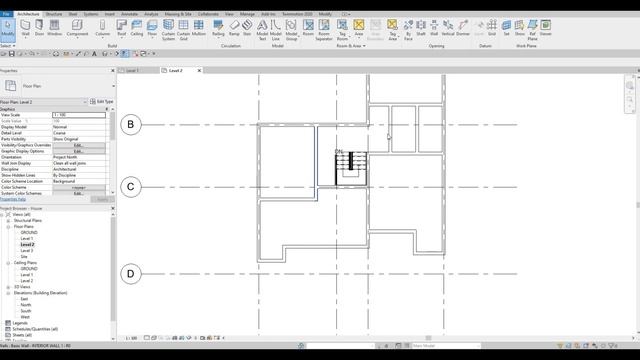Open the Annotate ribbon tab
The height and width of the screenshot is (360, 640).
coord(129,14)
